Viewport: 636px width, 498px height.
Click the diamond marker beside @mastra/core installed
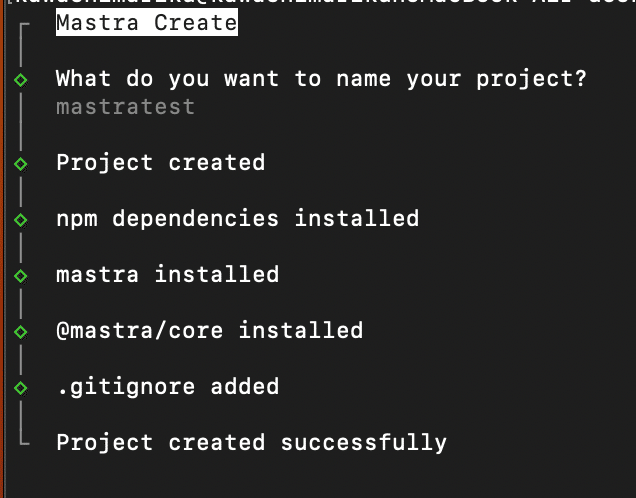(21, 331)
